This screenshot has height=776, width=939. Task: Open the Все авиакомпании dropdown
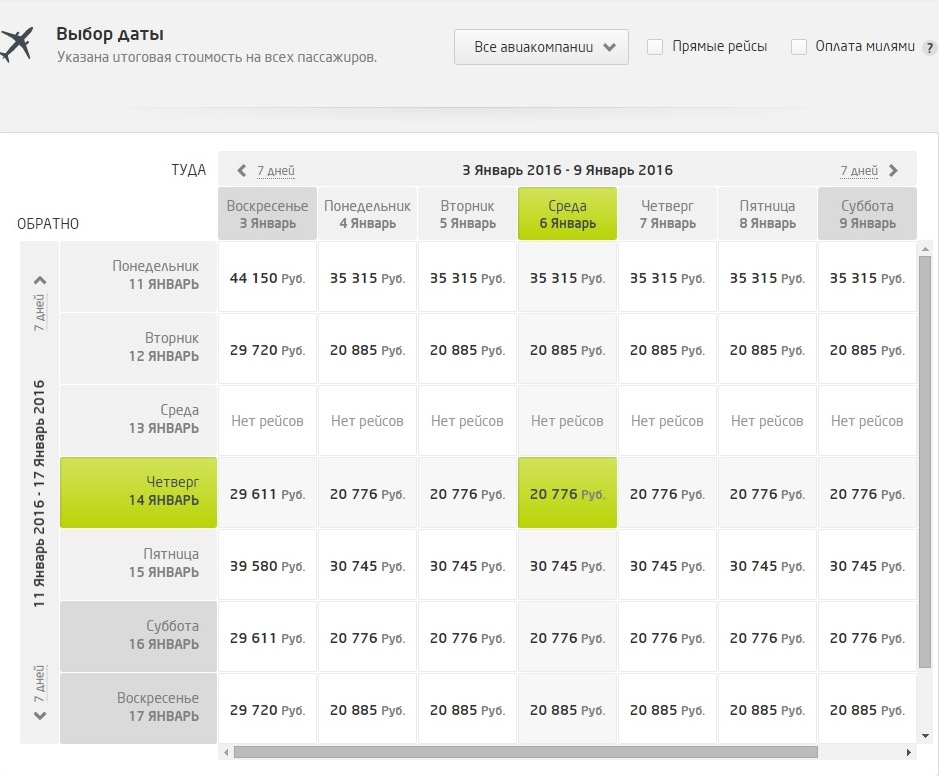pyautogui.click(x=541, y=47)
